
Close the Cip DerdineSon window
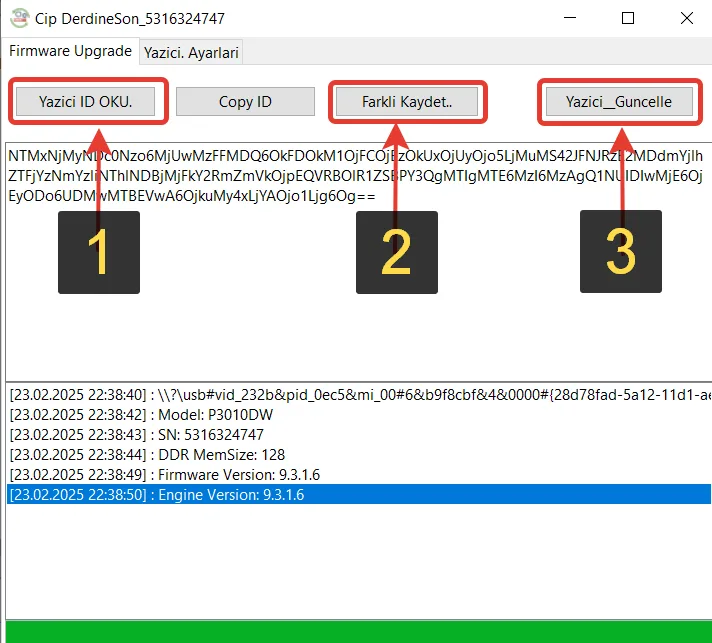tap(687, 18)
